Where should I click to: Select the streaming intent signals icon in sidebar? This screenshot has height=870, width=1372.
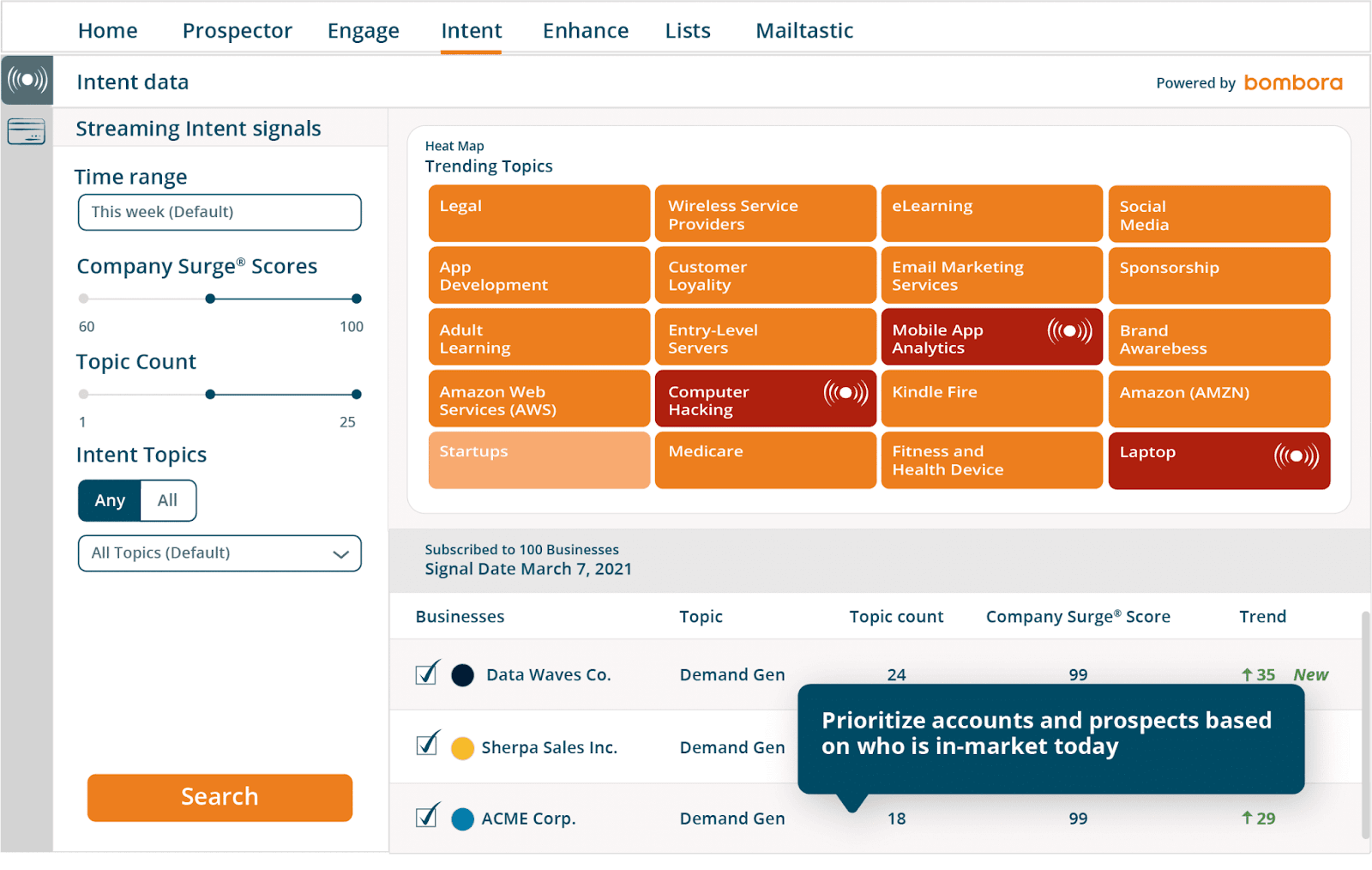[x=27, y=79]
